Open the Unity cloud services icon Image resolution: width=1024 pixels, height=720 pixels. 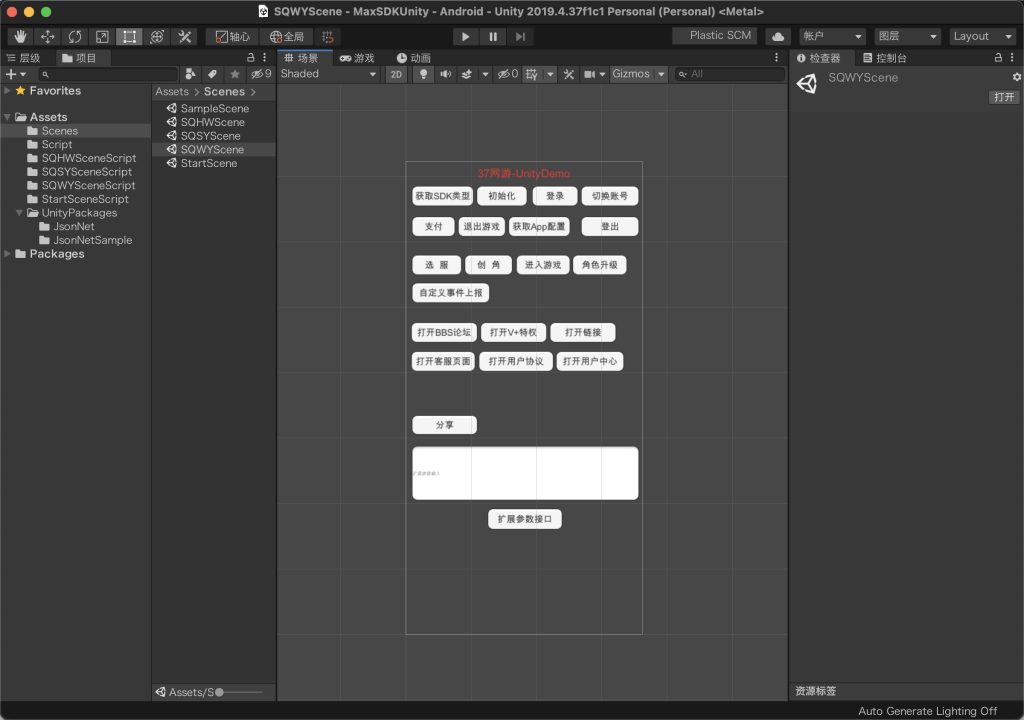pos(778,37)
